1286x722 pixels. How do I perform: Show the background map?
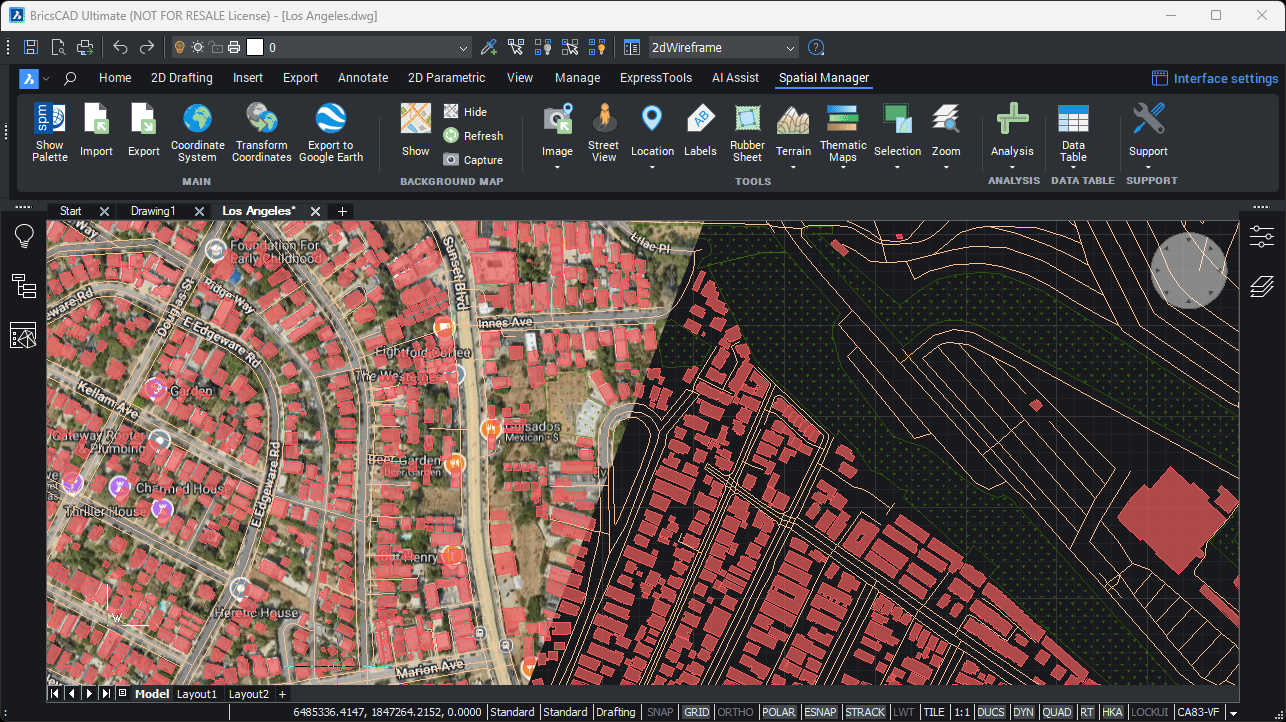tap(416, 132)
